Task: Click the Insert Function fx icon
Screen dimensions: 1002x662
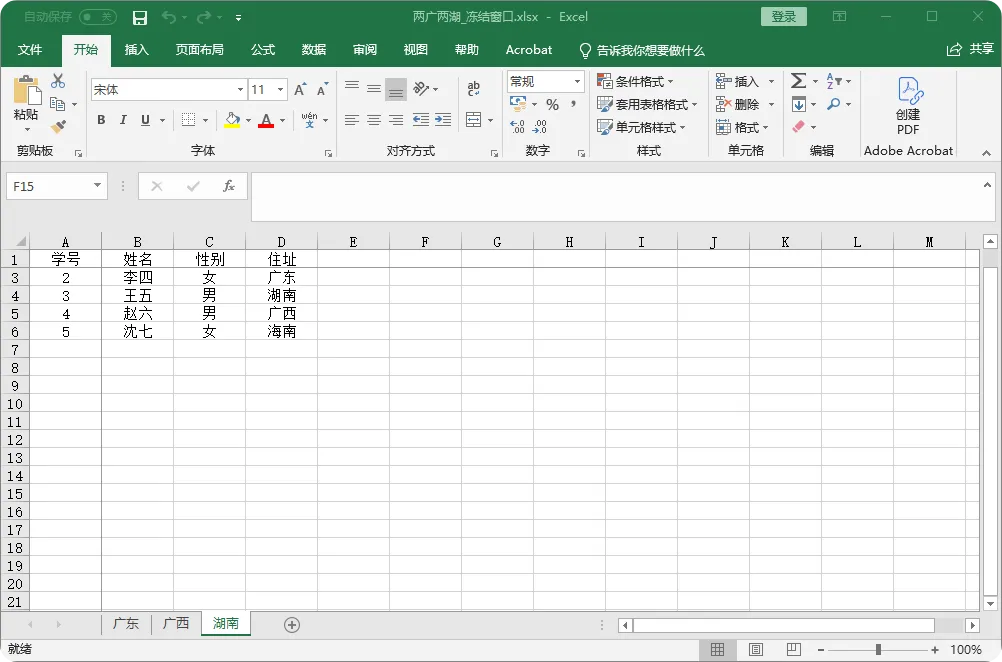Action: point(228,186)
